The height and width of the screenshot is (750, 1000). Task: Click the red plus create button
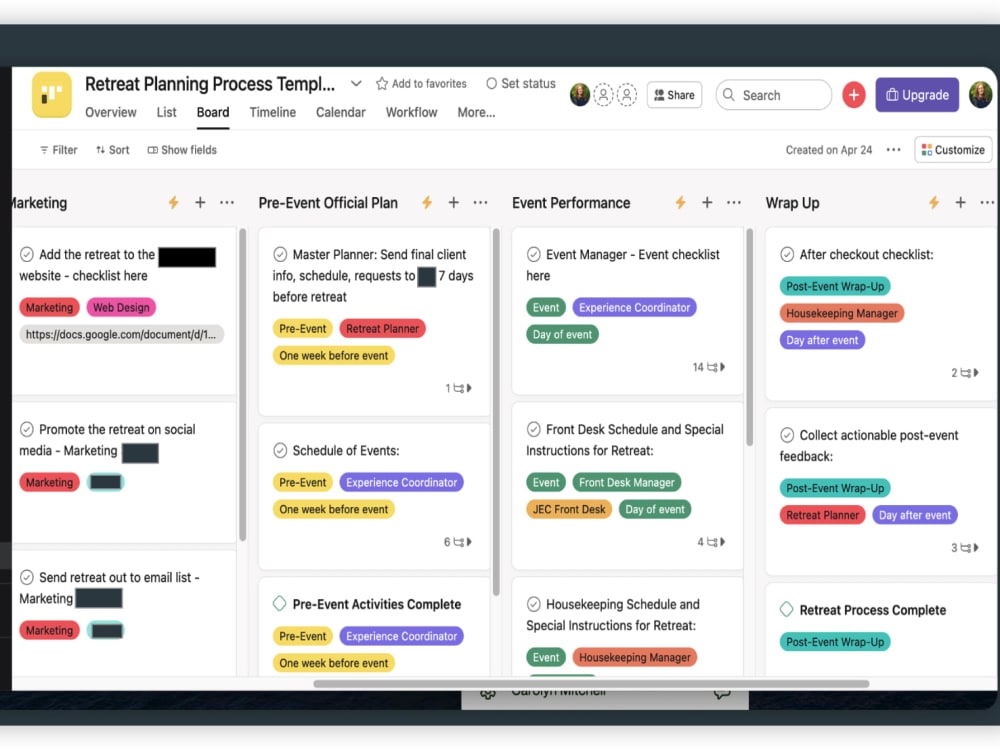pos(853,94)
